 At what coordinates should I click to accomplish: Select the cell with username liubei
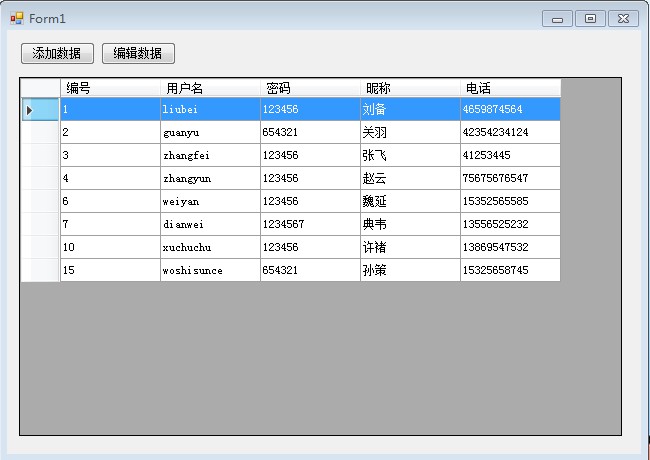[x=210, y=109]
